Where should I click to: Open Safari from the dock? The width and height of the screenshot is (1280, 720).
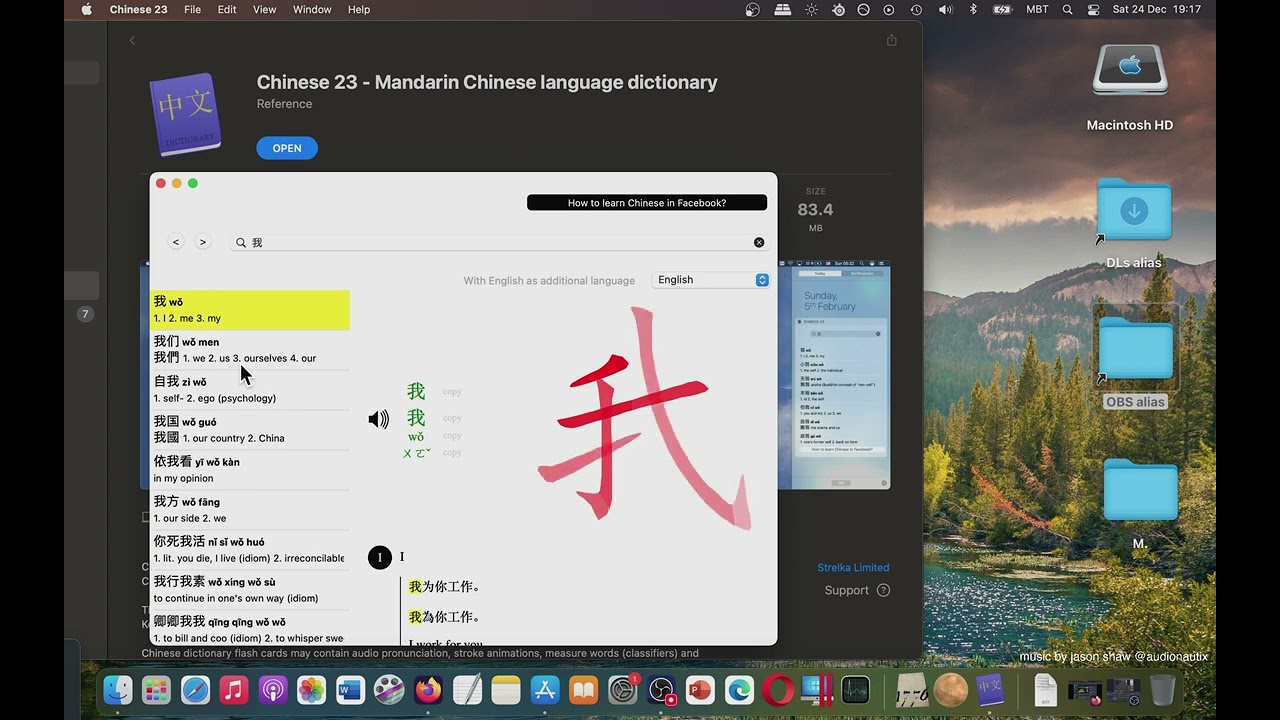point(195,690)
